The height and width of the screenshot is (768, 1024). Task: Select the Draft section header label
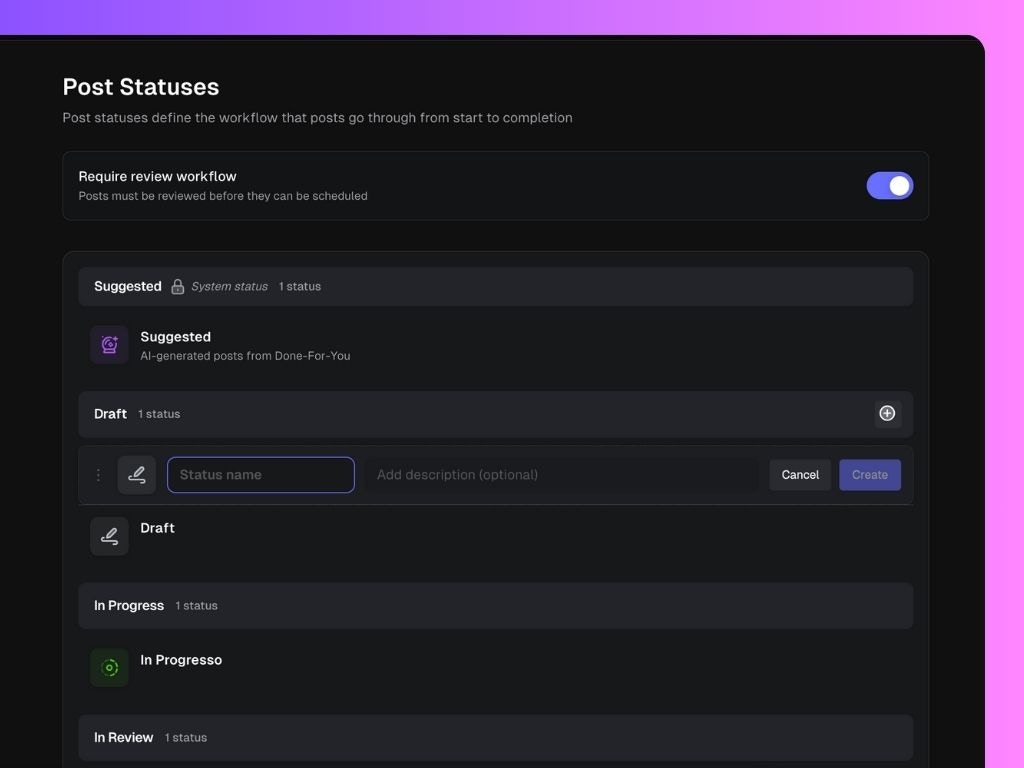(x=110, y=414)
